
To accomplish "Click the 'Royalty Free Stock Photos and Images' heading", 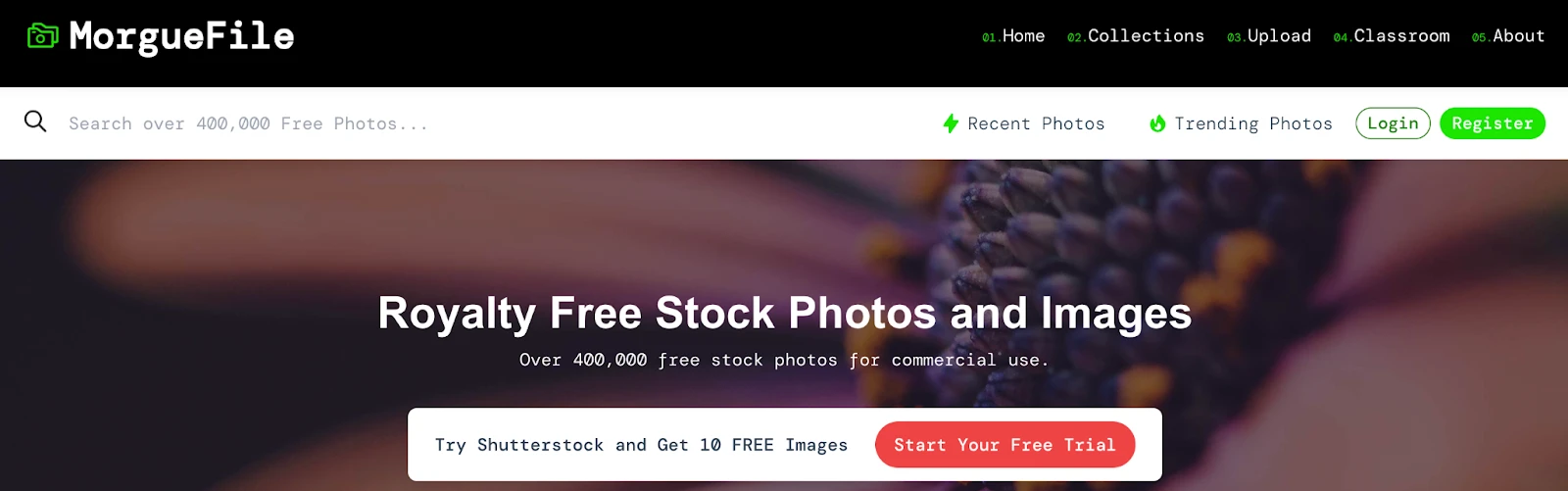I will pos(785,314).
